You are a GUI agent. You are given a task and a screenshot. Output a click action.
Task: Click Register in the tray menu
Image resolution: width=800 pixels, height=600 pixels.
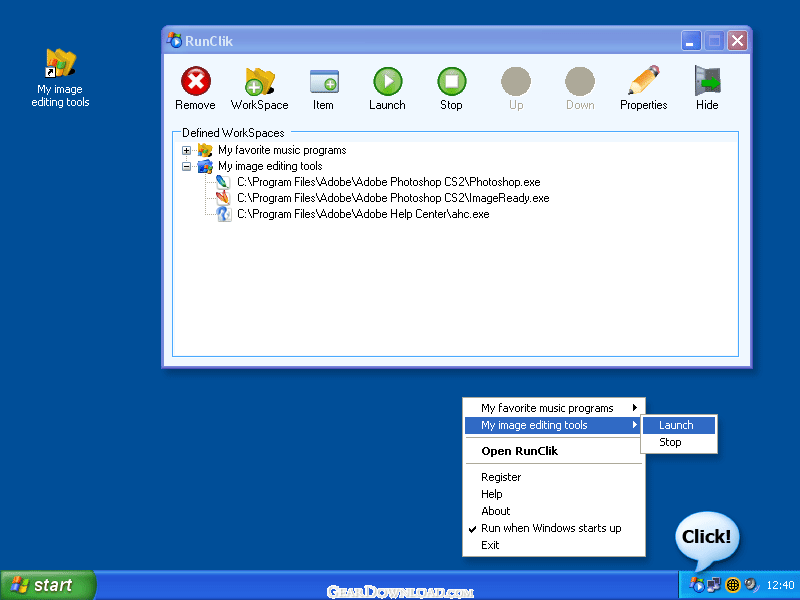(x=554, y=477)
